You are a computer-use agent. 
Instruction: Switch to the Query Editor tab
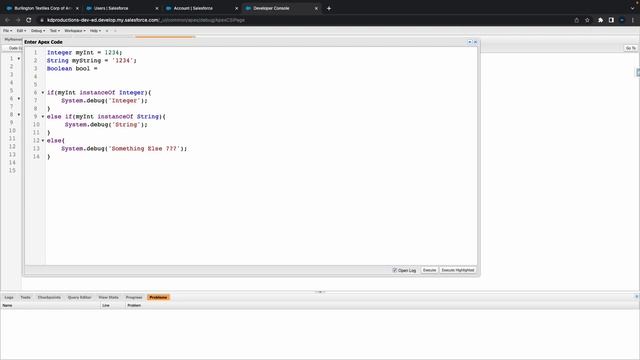(80, 297)
